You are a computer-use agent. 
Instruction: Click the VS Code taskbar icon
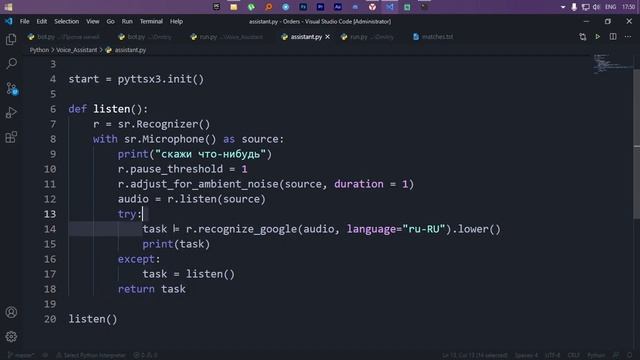(x=390, y=7)
